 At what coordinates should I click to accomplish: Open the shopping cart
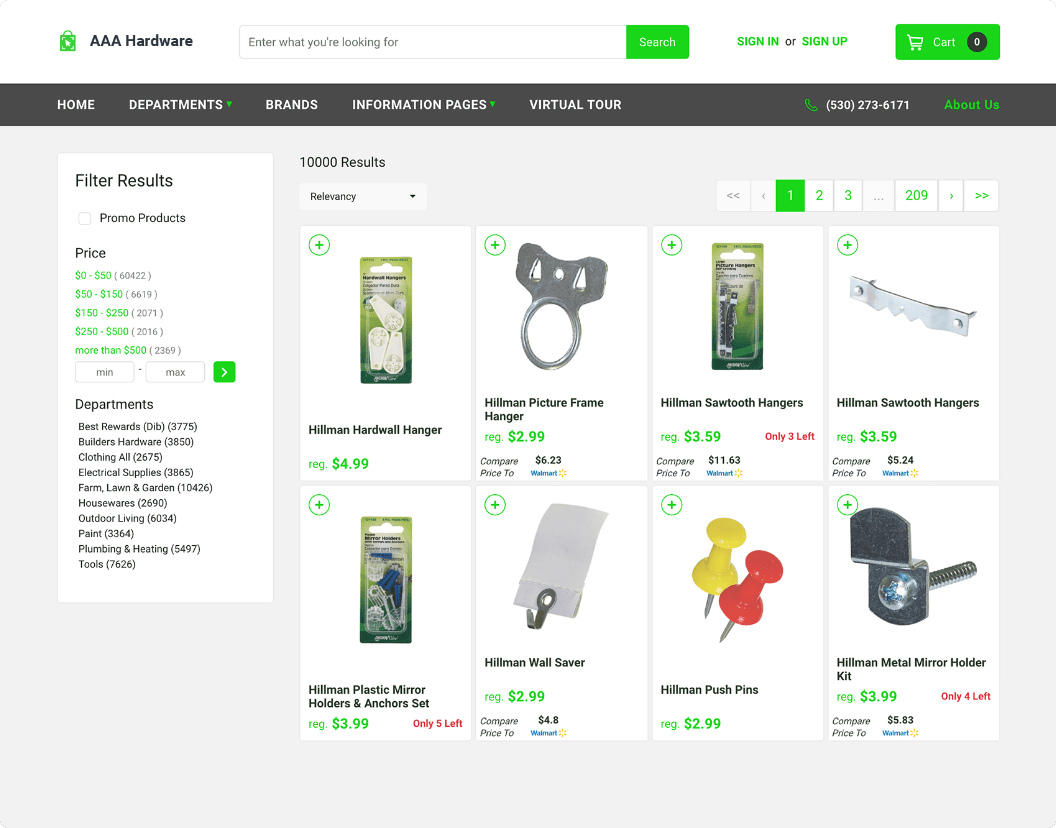pos(946,42)
